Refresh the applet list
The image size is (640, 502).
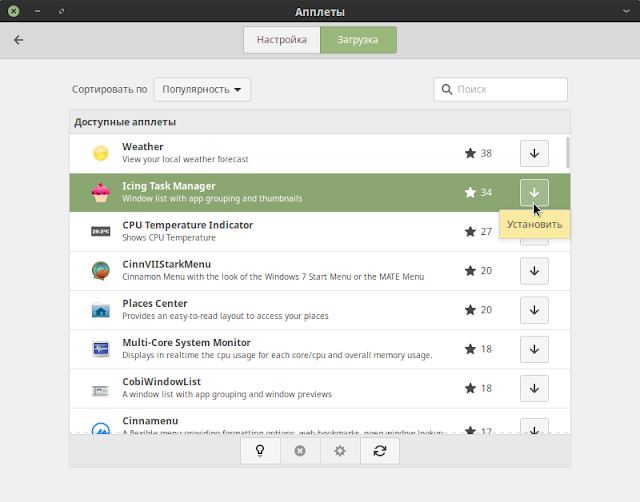(380, 451)
